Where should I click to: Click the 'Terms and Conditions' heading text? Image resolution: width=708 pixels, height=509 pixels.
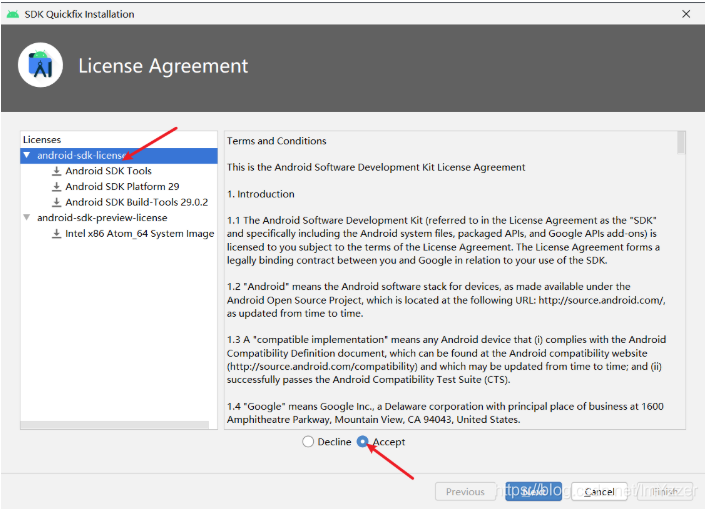pos(276,141)
